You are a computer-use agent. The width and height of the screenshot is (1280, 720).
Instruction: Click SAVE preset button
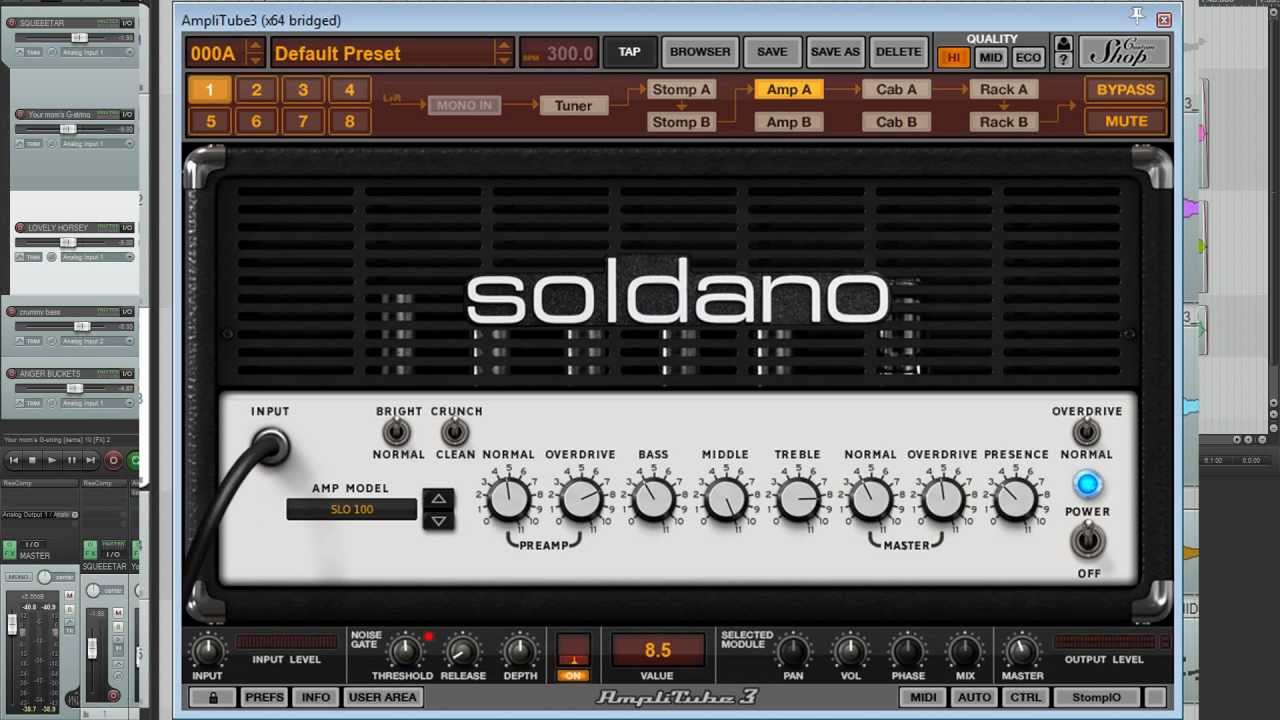772,52
